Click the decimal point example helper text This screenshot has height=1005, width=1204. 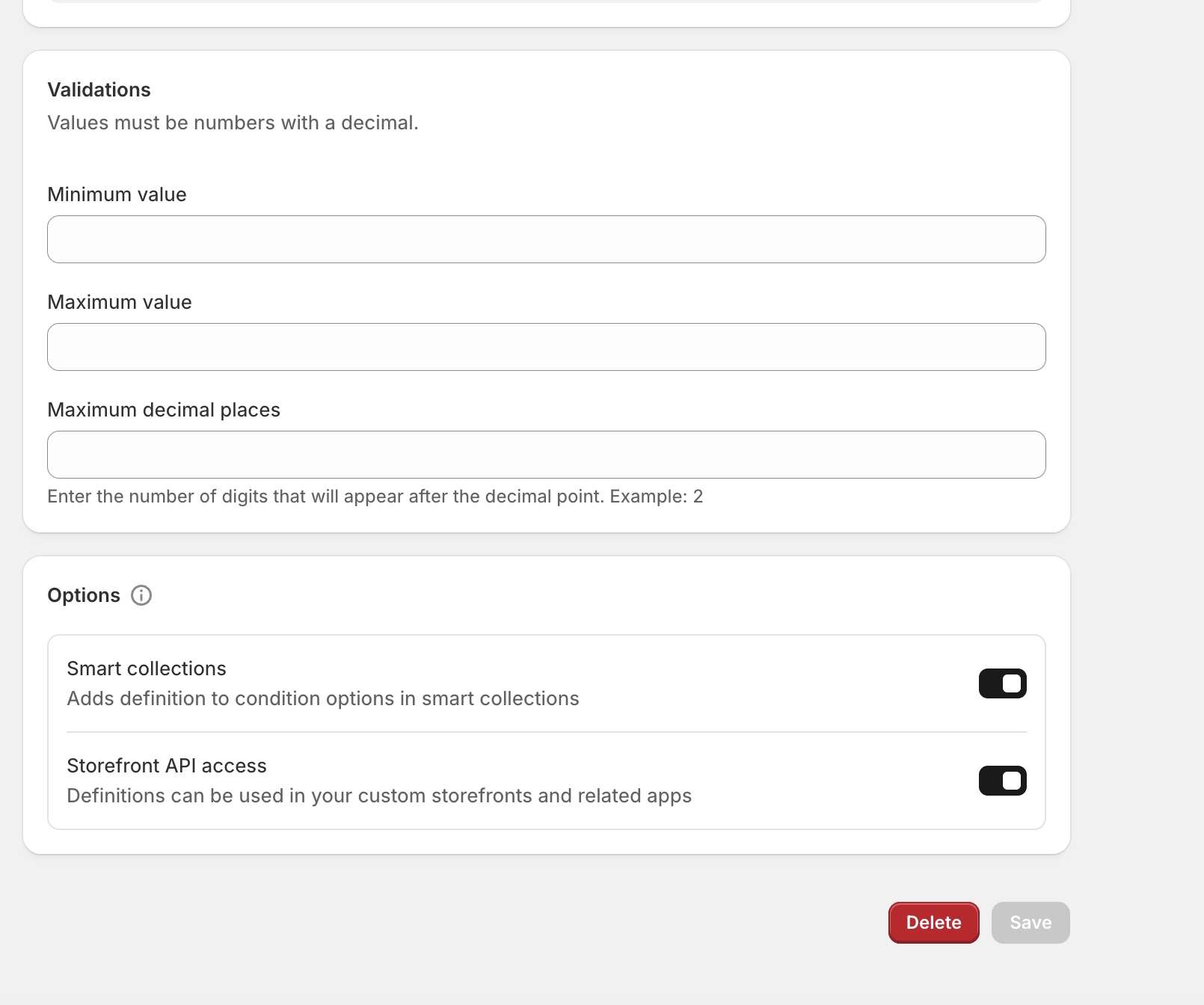375,497
